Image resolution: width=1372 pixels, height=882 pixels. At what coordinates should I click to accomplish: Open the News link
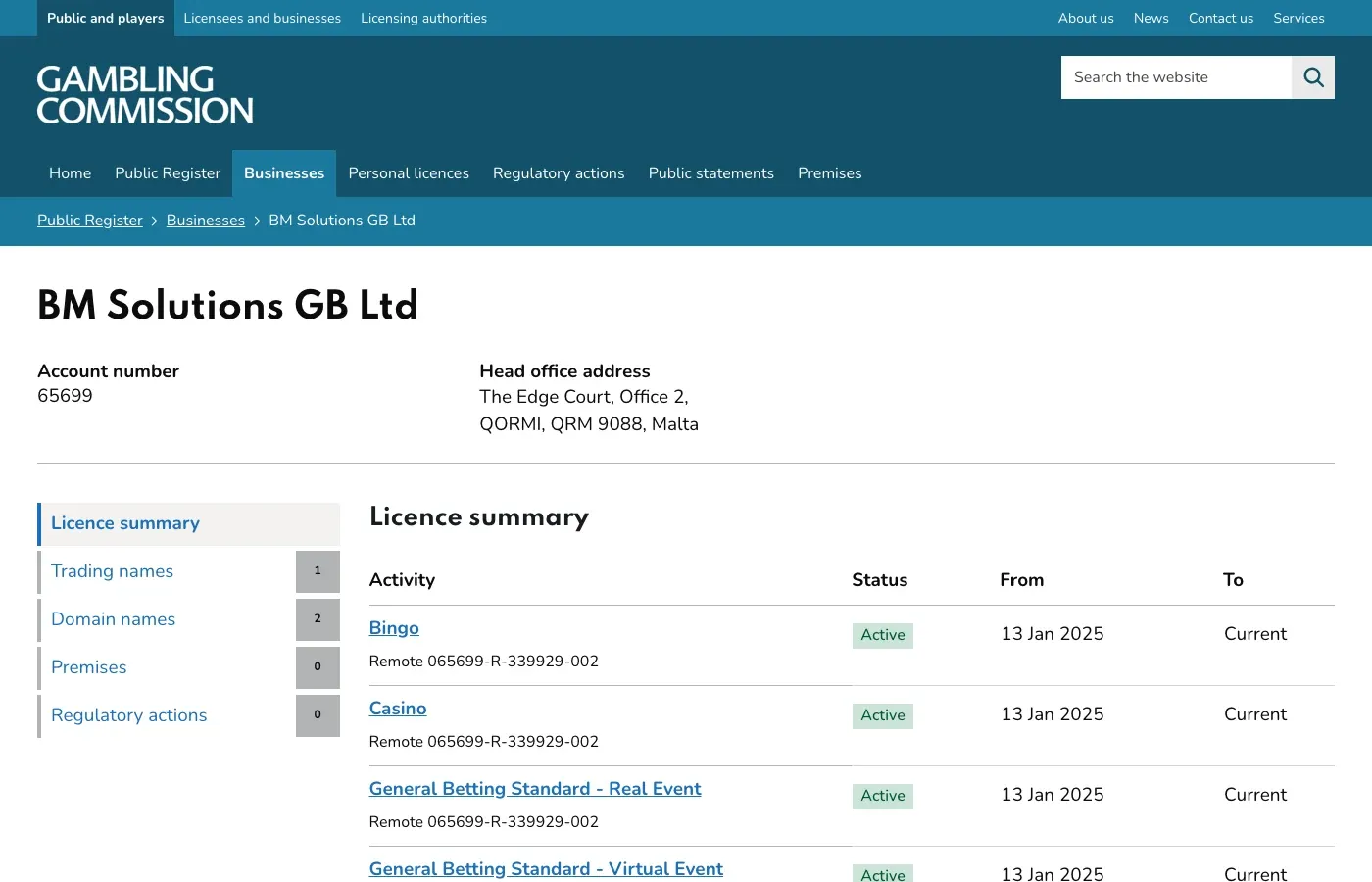pyautogui.click(x=1151, y=18)
